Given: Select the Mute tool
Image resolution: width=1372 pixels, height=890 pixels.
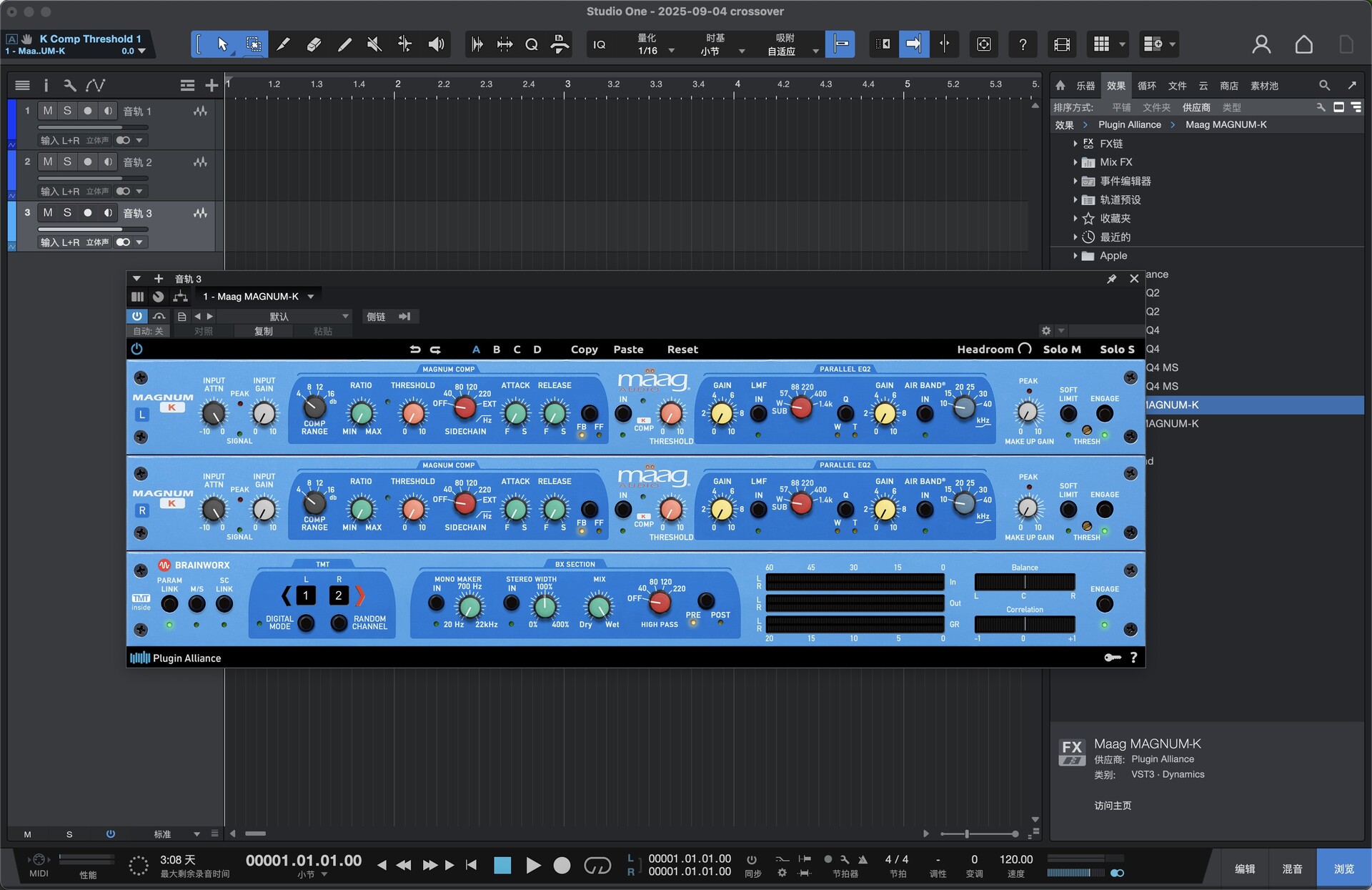Looking at the screenshot, I should pos(374,44).
